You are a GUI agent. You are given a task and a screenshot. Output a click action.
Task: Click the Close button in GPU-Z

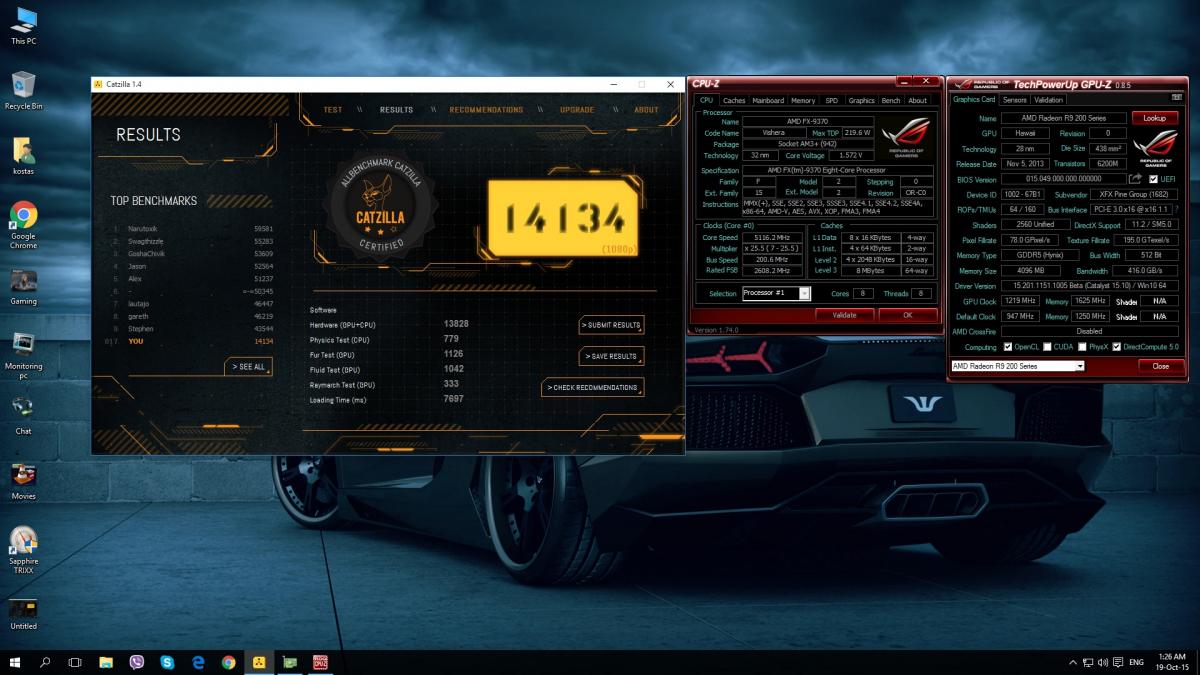[1160, 366]
